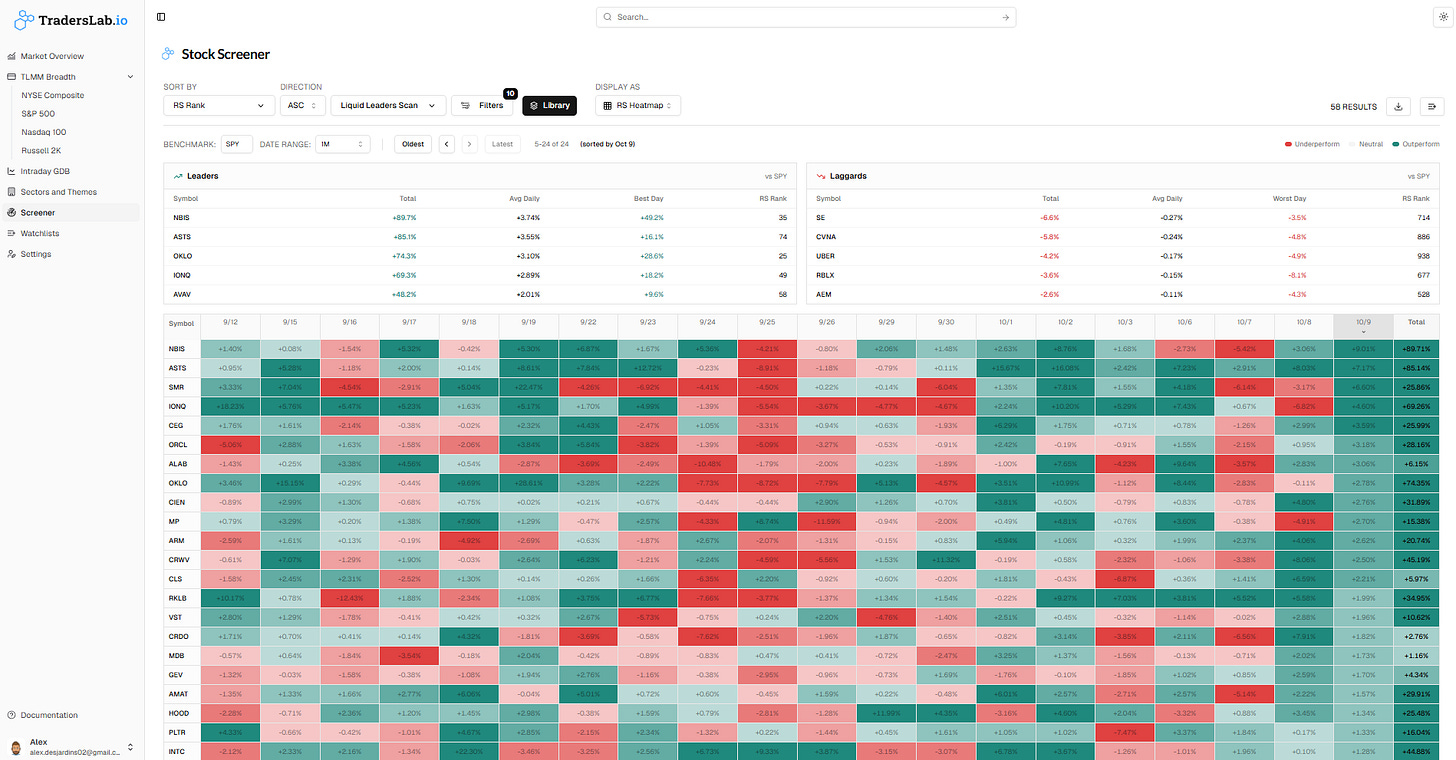Click the 58 RESULTS count text

click(1353, 106)
